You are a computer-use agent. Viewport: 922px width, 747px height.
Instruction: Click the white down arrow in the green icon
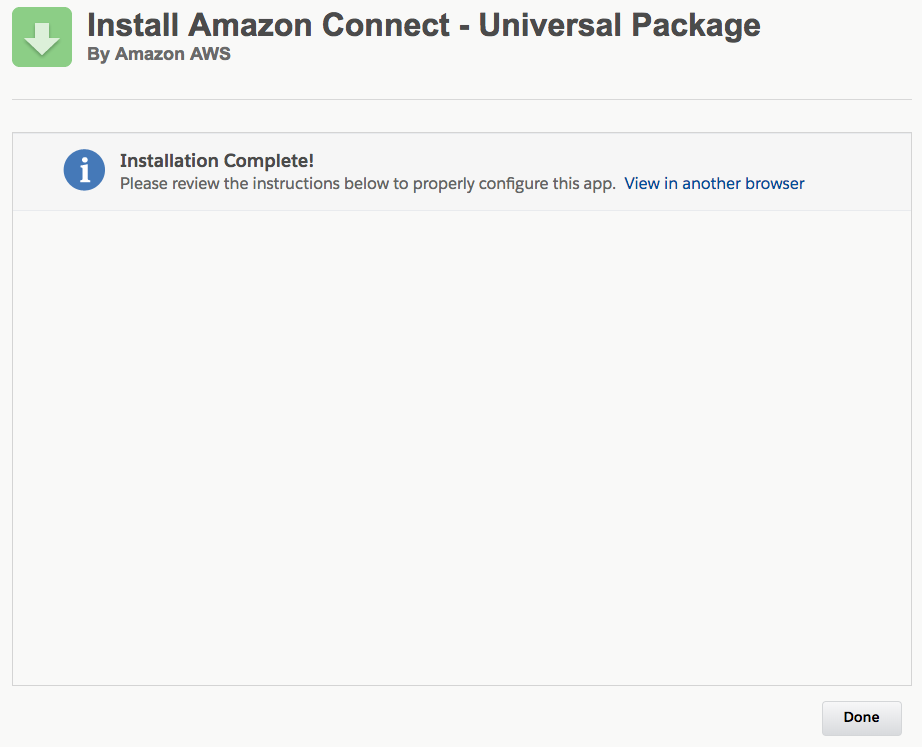pyautogui.click(x=42, y=39)
